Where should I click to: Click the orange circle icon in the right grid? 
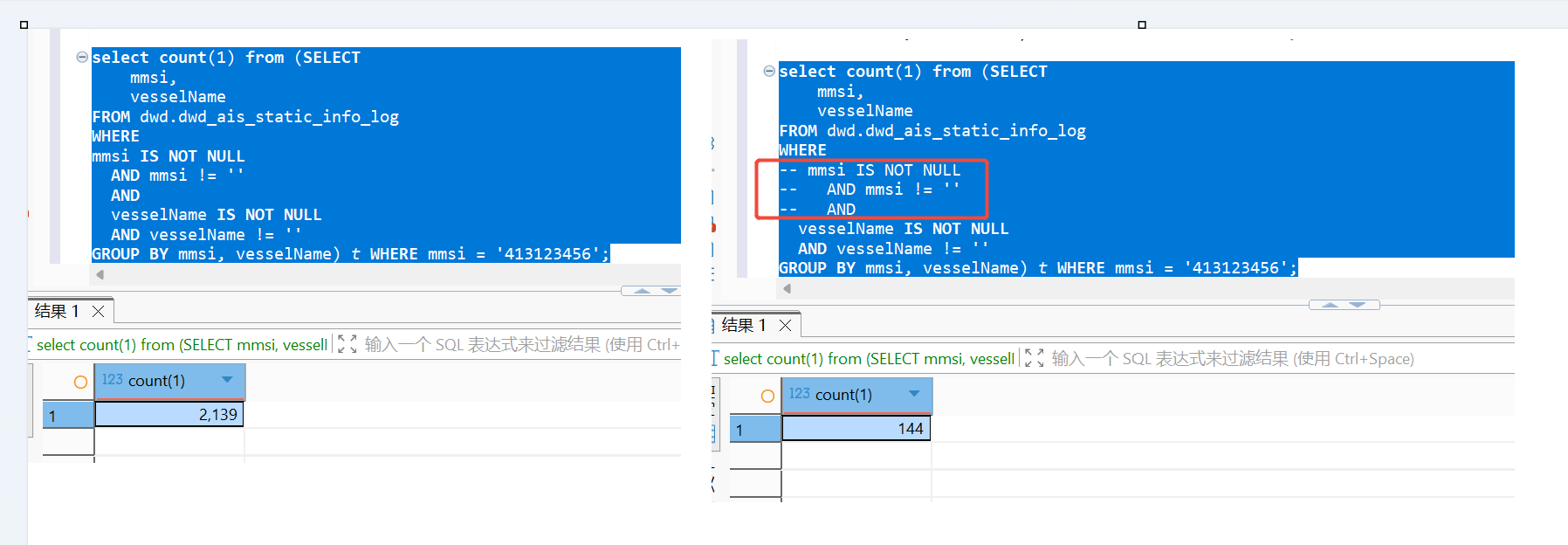click(767, 396)
